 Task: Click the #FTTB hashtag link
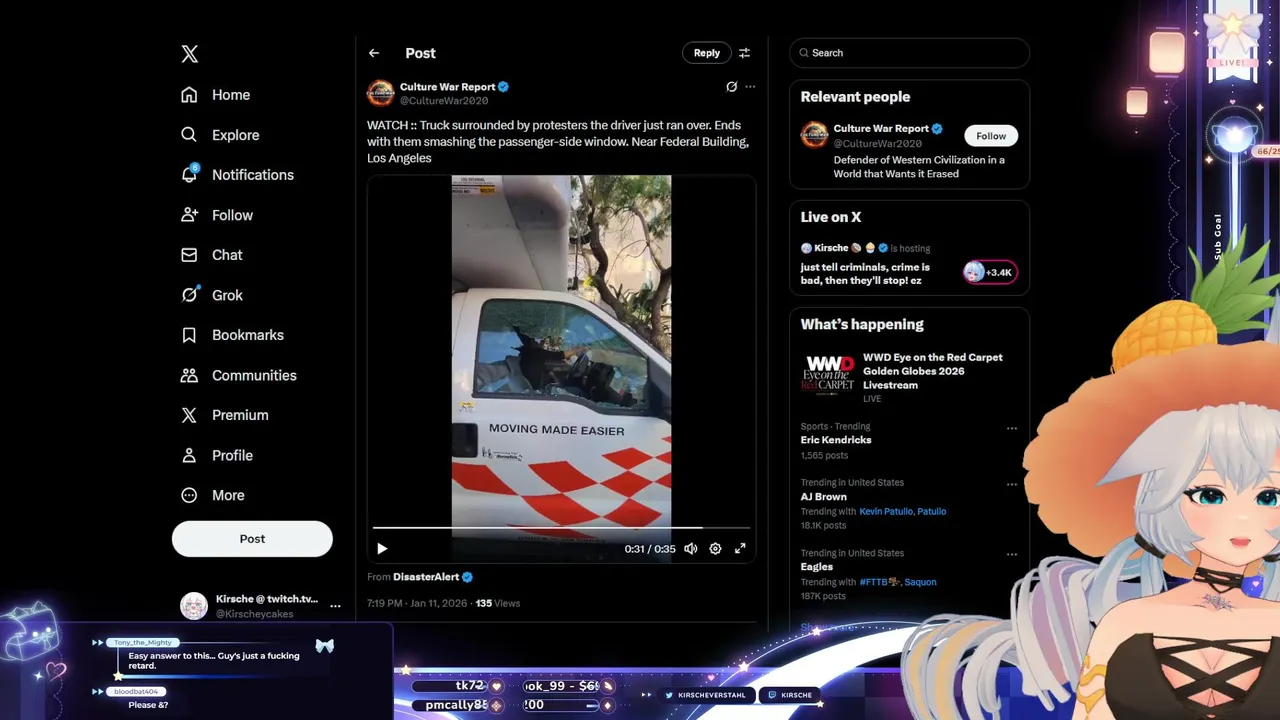pos(880,582)
